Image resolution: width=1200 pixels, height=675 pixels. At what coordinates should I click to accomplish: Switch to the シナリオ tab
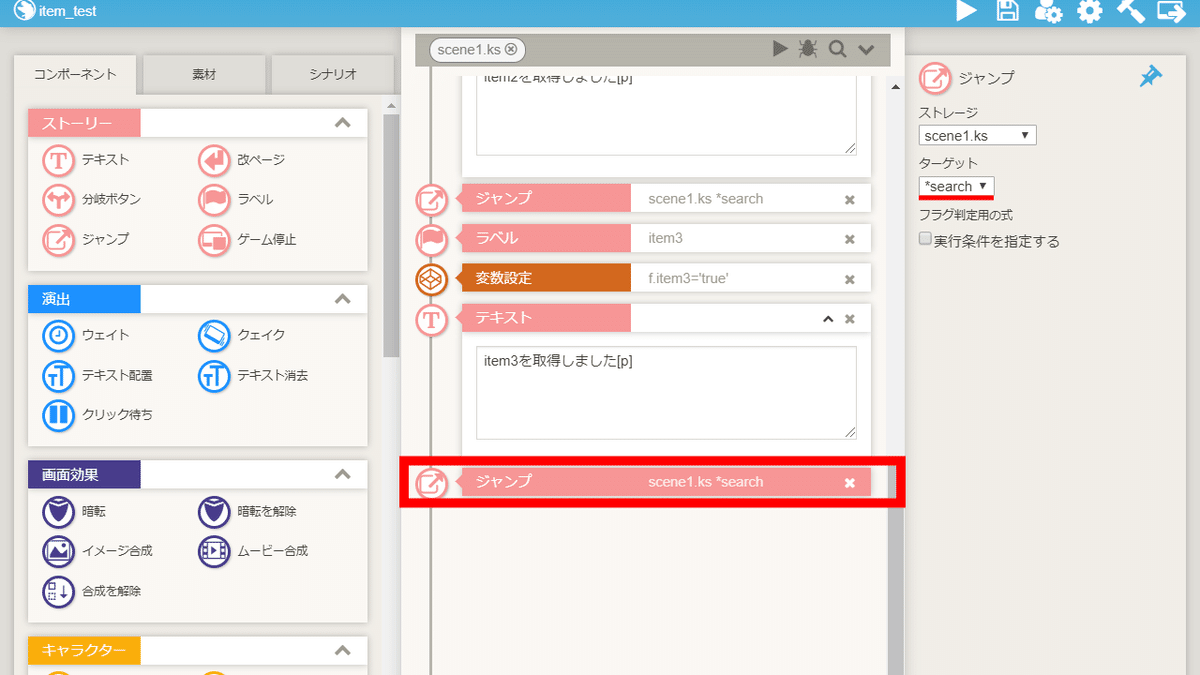pyautogui.click(x=332, y=74)
